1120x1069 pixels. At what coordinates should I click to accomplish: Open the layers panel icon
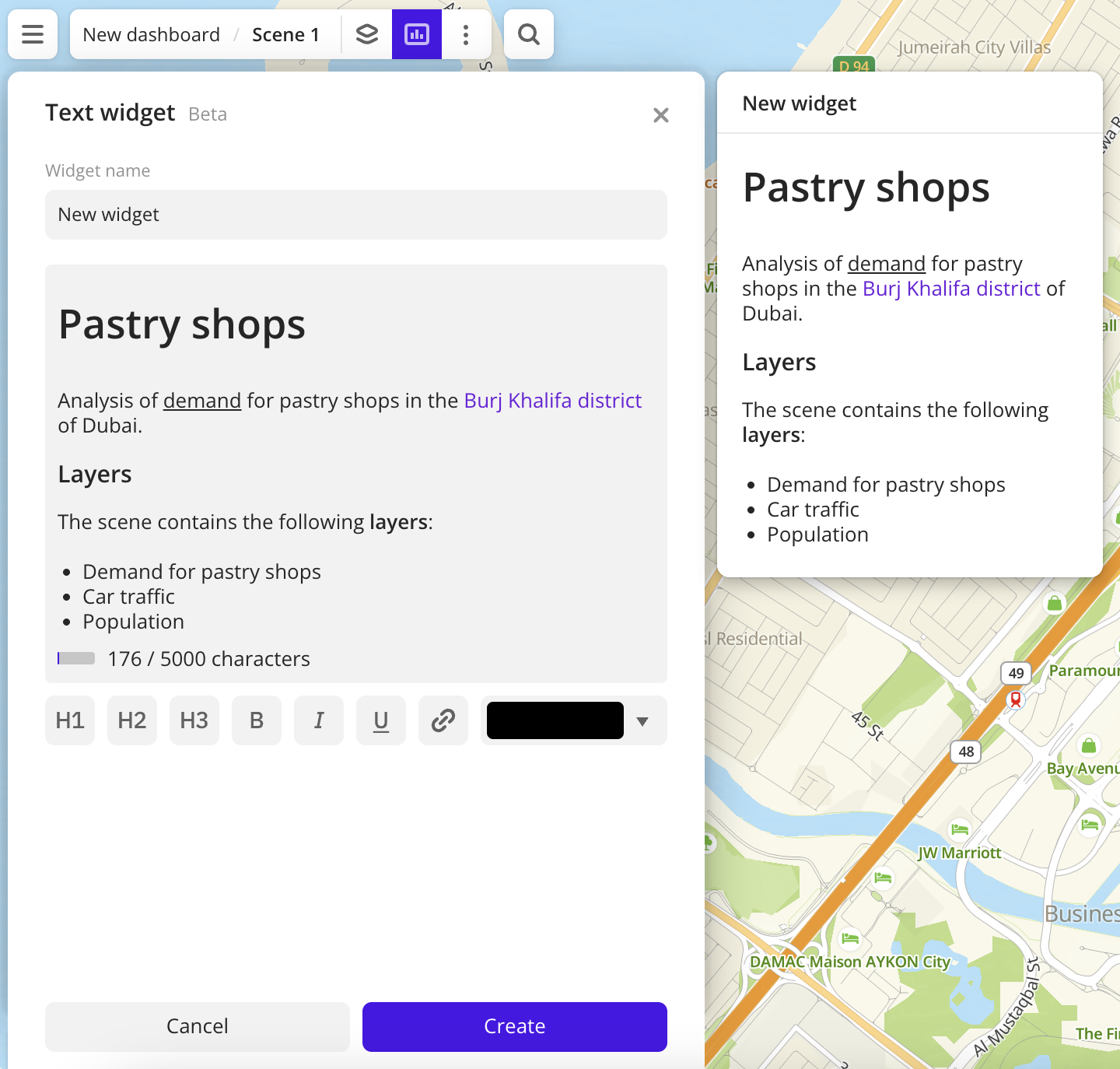pos(366,34)
